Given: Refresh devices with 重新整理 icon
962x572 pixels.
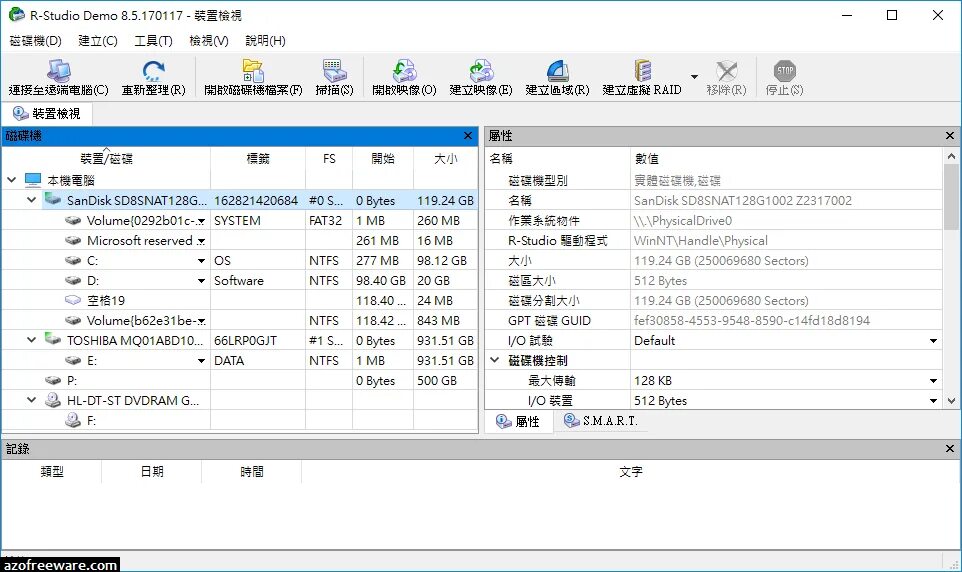Looking at the screenshot, I should tap(153, 71).
